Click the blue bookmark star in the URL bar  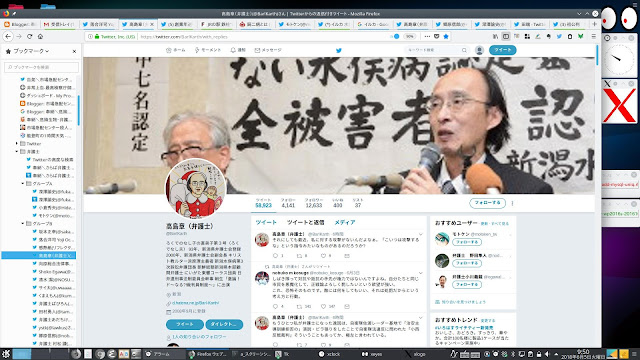click(446, 36)
